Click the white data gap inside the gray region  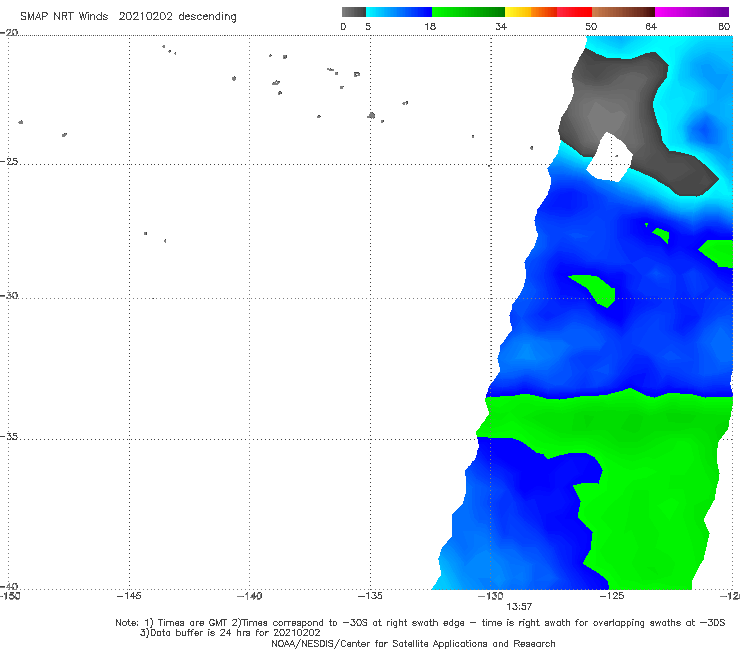tap(610, 158)
